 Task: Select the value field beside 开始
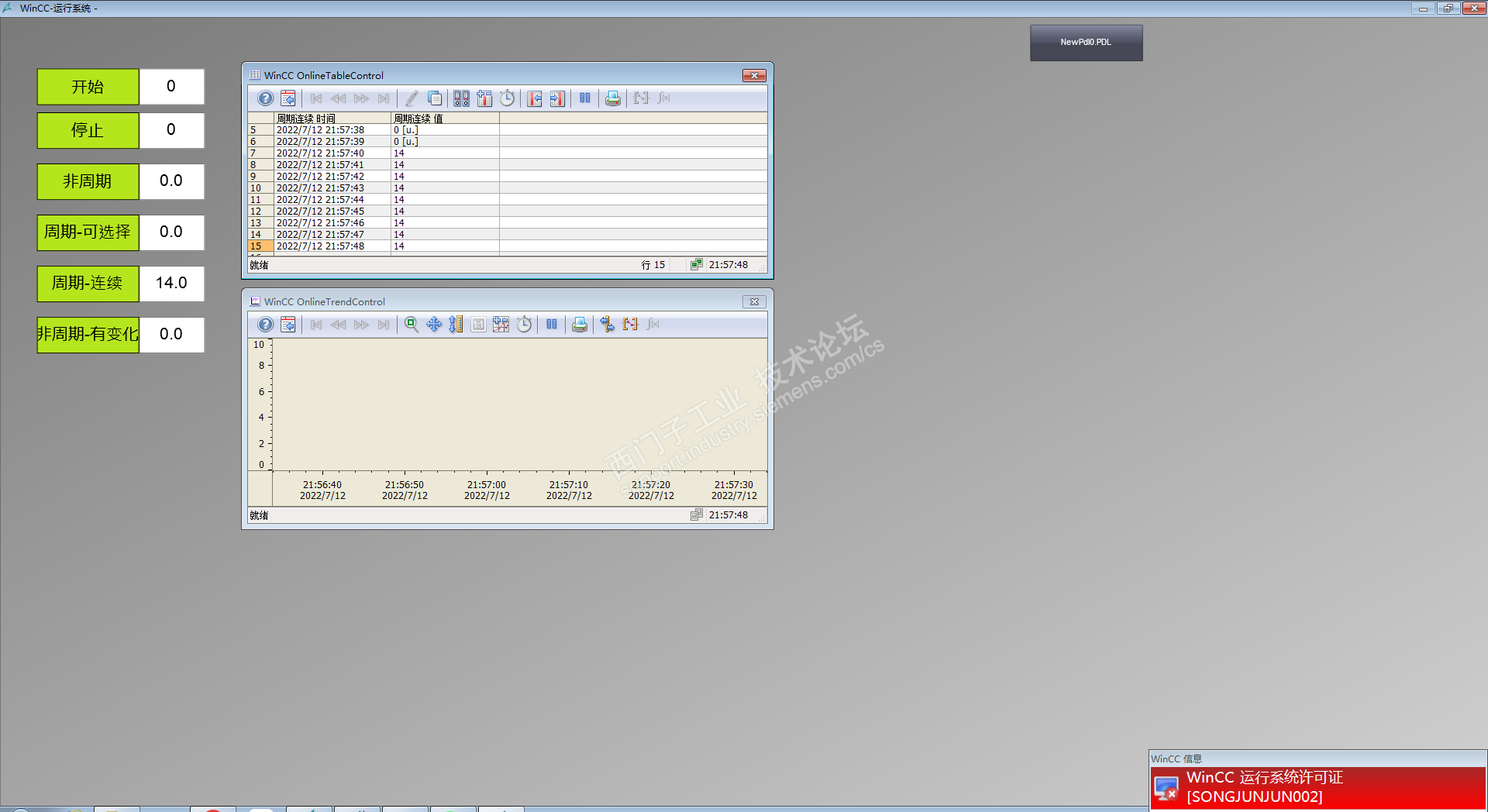(171, 87)
